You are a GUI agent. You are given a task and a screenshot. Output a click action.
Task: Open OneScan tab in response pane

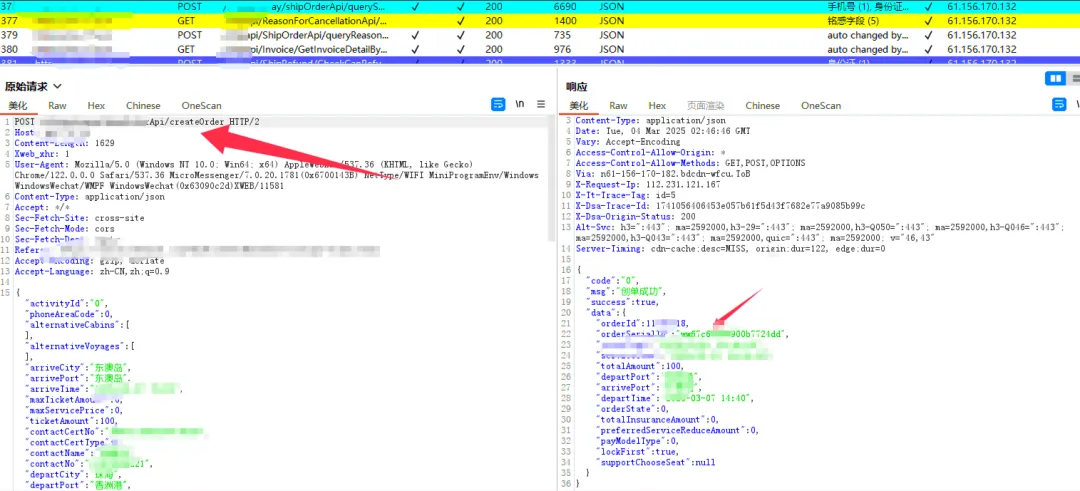(x=821, y=105)
